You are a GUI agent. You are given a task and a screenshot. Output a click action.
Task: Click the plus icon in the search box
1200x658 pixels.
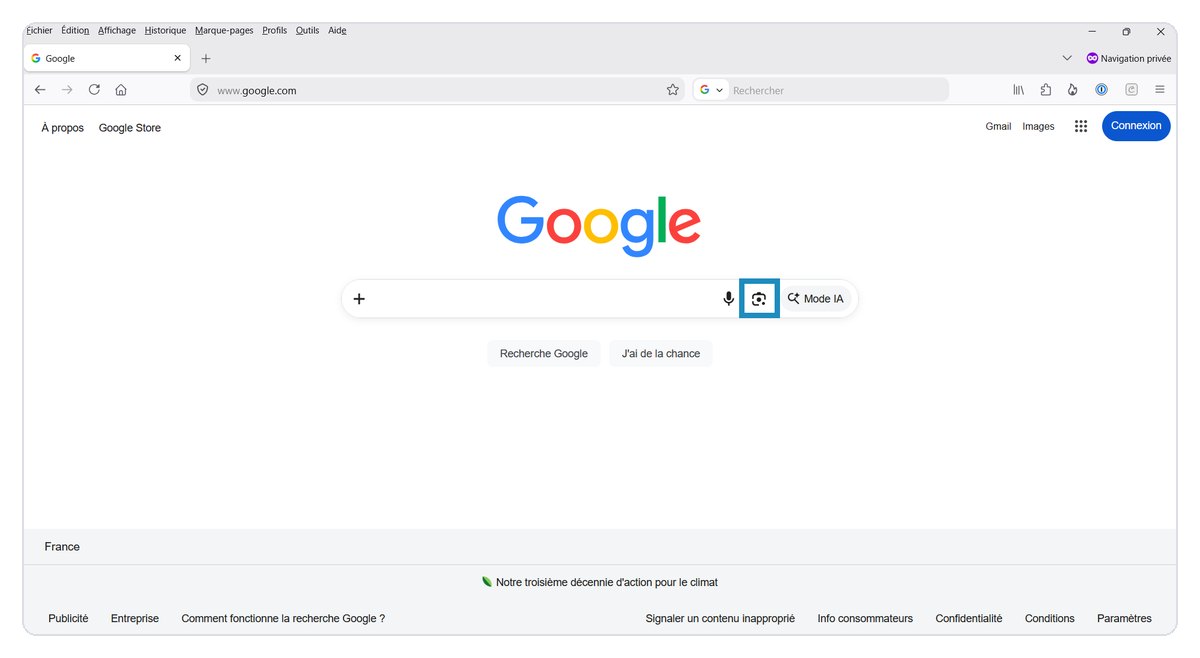(359, 299)
